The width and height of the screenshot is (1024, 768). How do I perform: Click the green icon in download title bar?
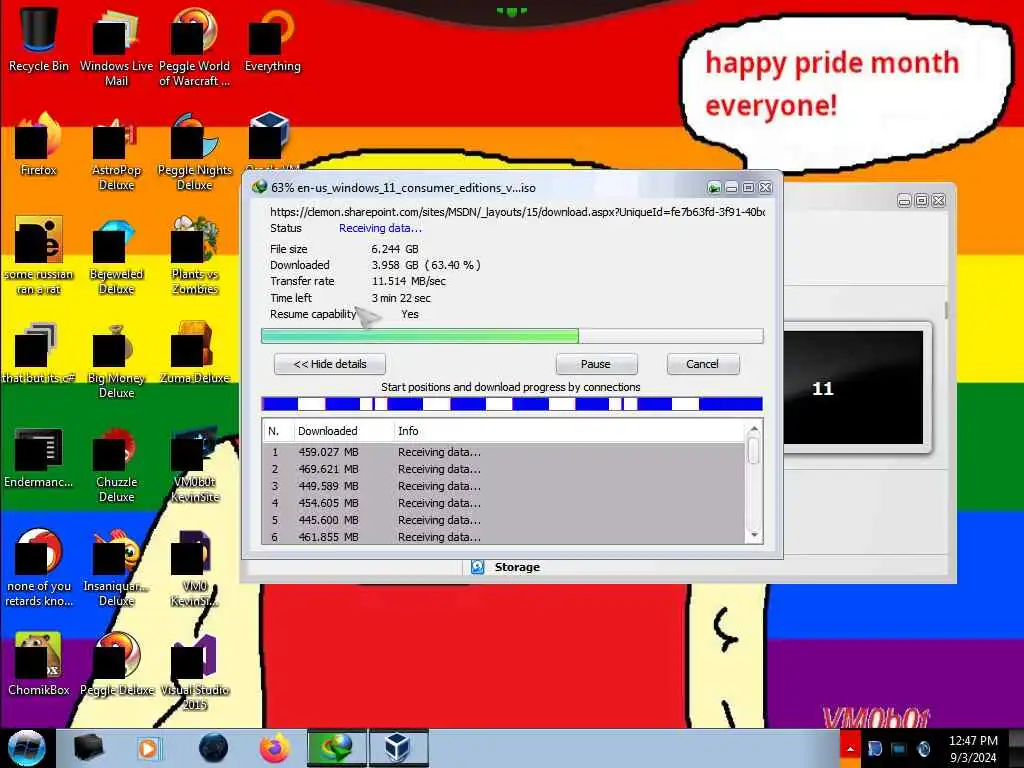click(x=714, y=188)
